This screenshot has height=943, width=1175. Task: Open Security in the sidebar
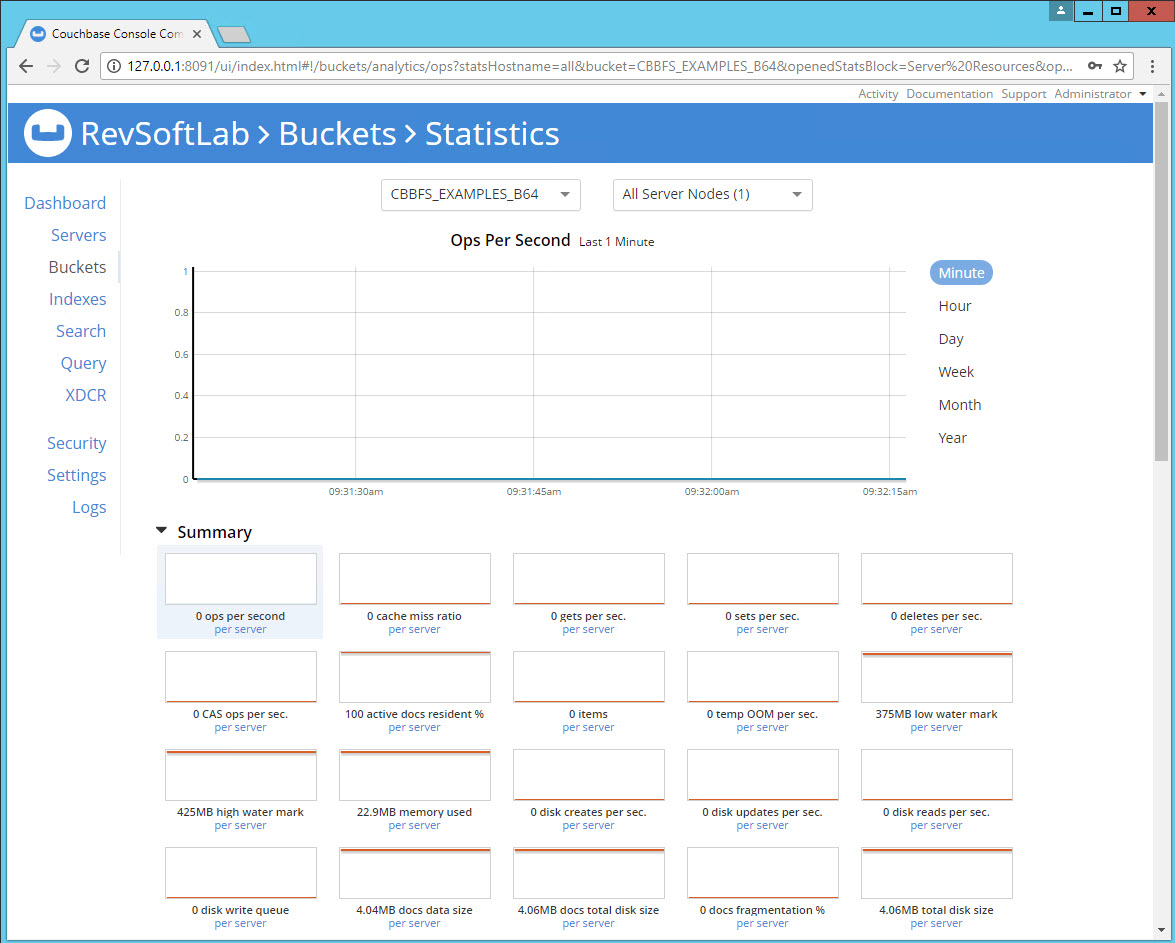coord(76,443)
